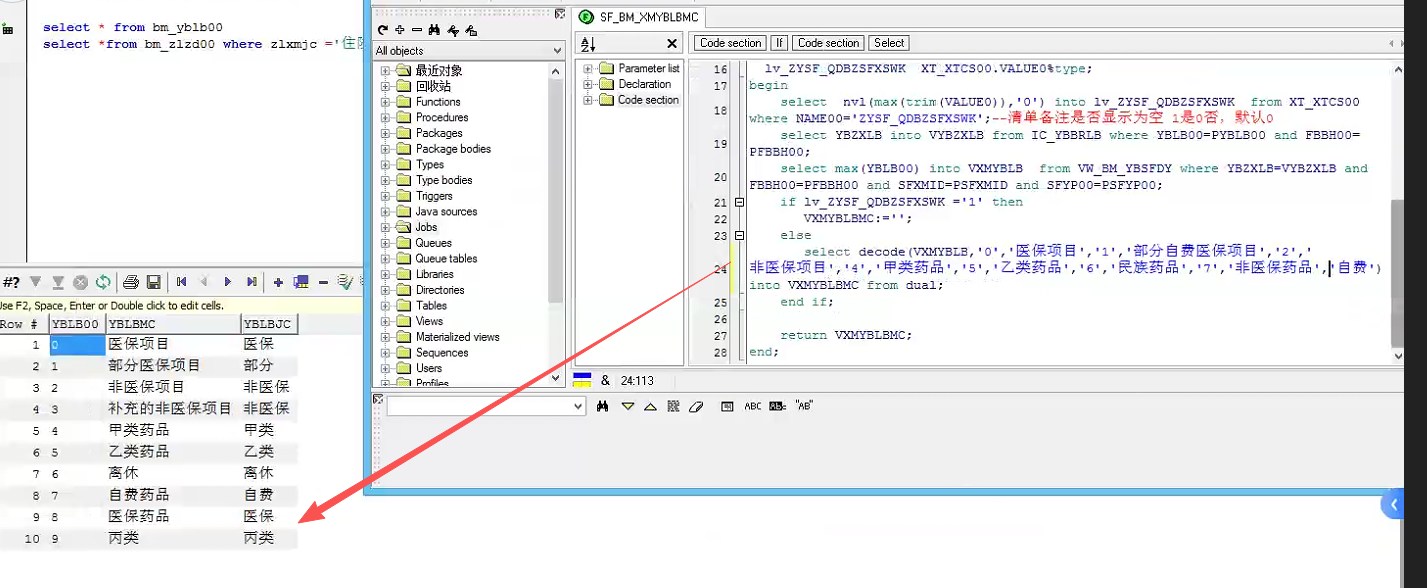The width and height of the screenshot is (1427, 588).
Task: Expand Parameter list node in code contents
Action: (588, 69)
